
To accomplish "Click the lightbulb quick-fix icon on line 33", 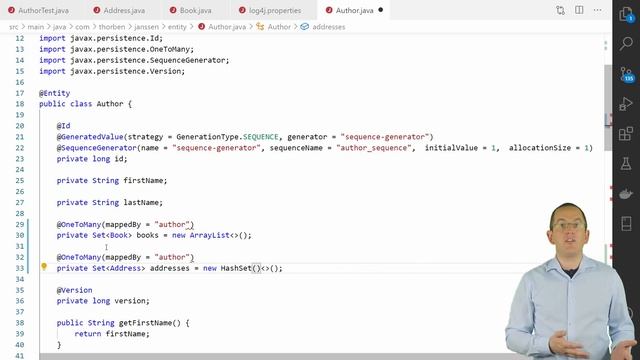I will tap(44, 267).
